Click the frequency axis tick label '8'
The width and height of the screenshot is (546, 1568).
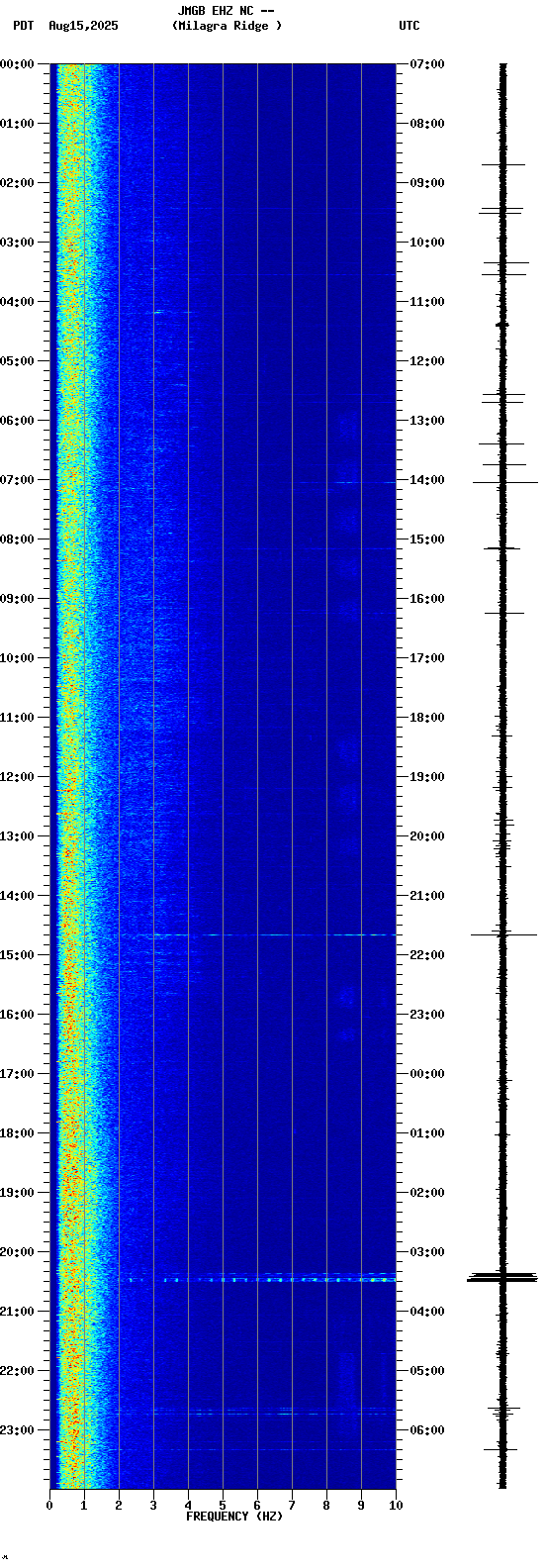pyautogui.click(x=326, y=1506)
